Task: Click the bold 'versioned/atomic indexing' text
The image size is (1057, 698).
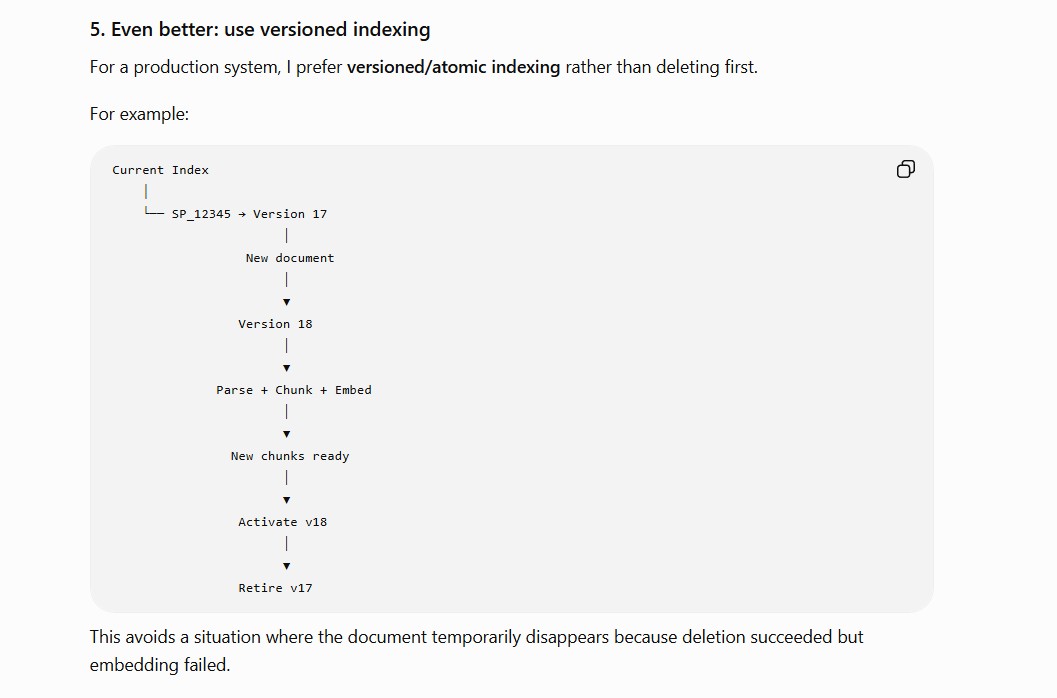Action: point(453,67)
